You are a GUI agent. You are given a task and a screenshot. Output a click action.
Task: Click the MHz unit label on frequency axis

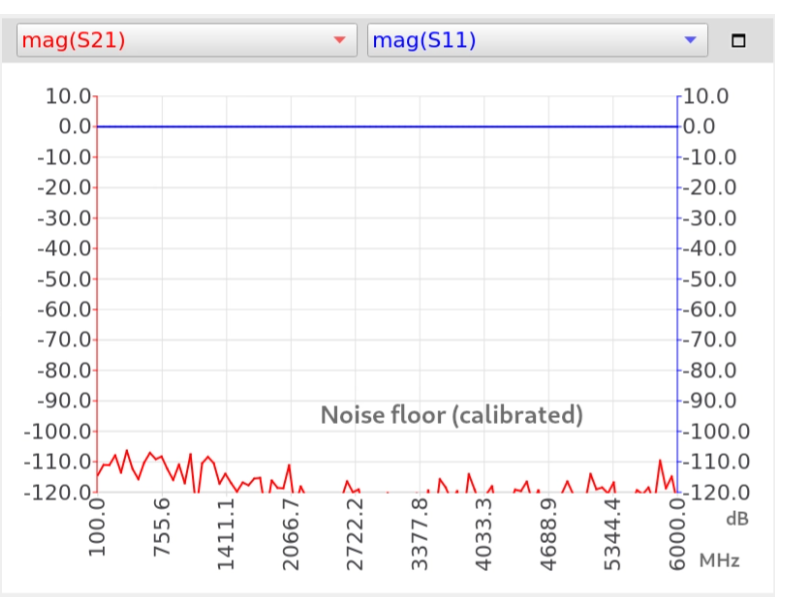point(720,560)
